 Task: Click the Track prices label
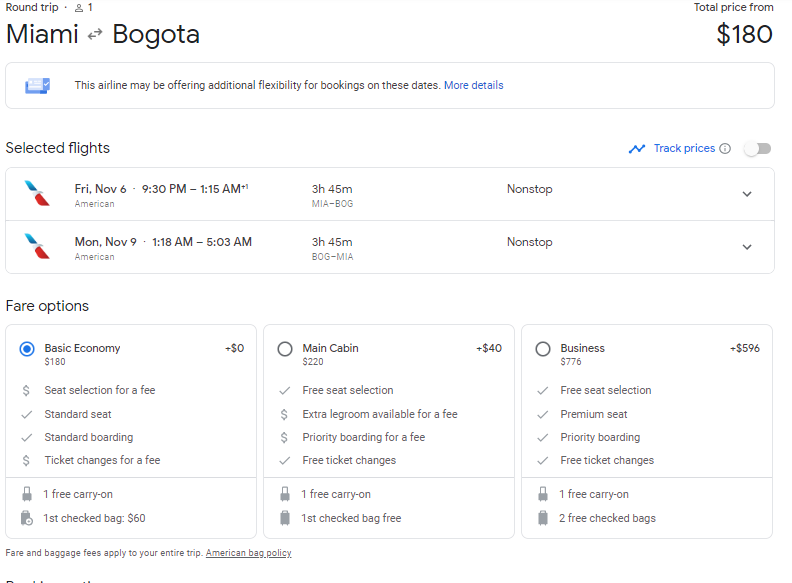coord(684,149)
